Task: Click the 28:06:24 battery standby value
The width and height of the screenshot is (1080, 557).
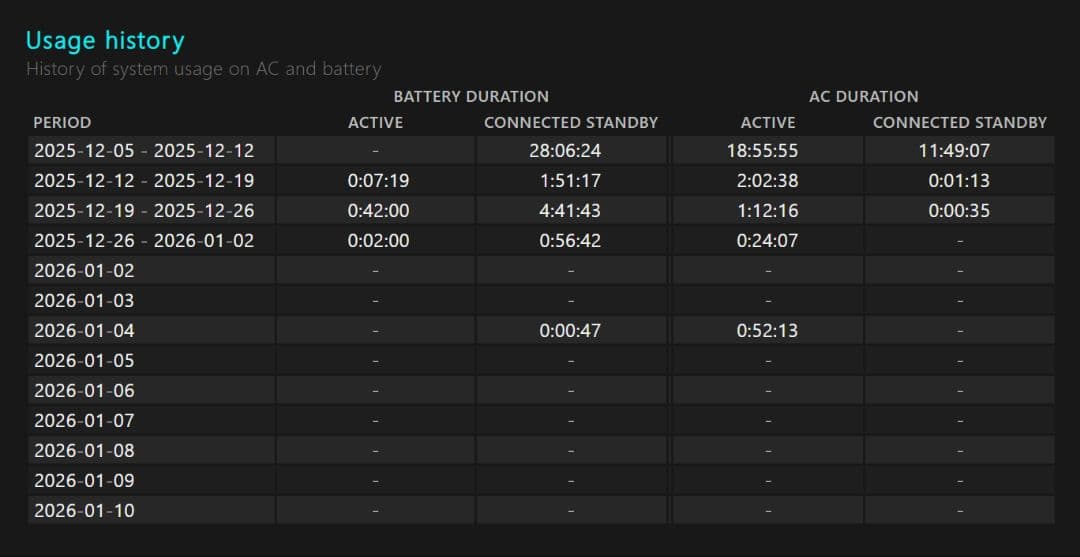Action: (570, 151)
